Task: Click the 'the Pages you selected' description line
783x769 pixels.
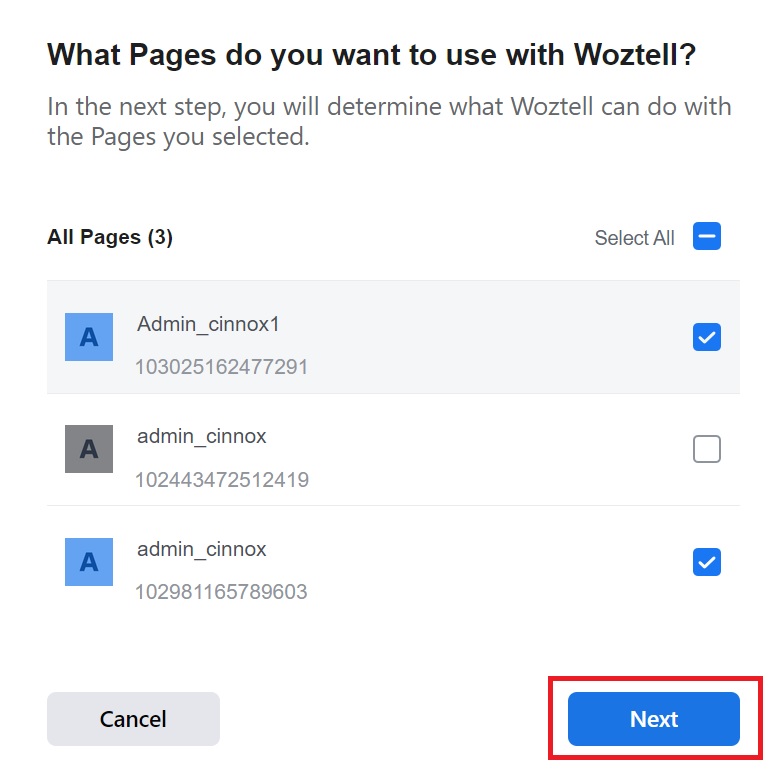Action: click(178, 137)
